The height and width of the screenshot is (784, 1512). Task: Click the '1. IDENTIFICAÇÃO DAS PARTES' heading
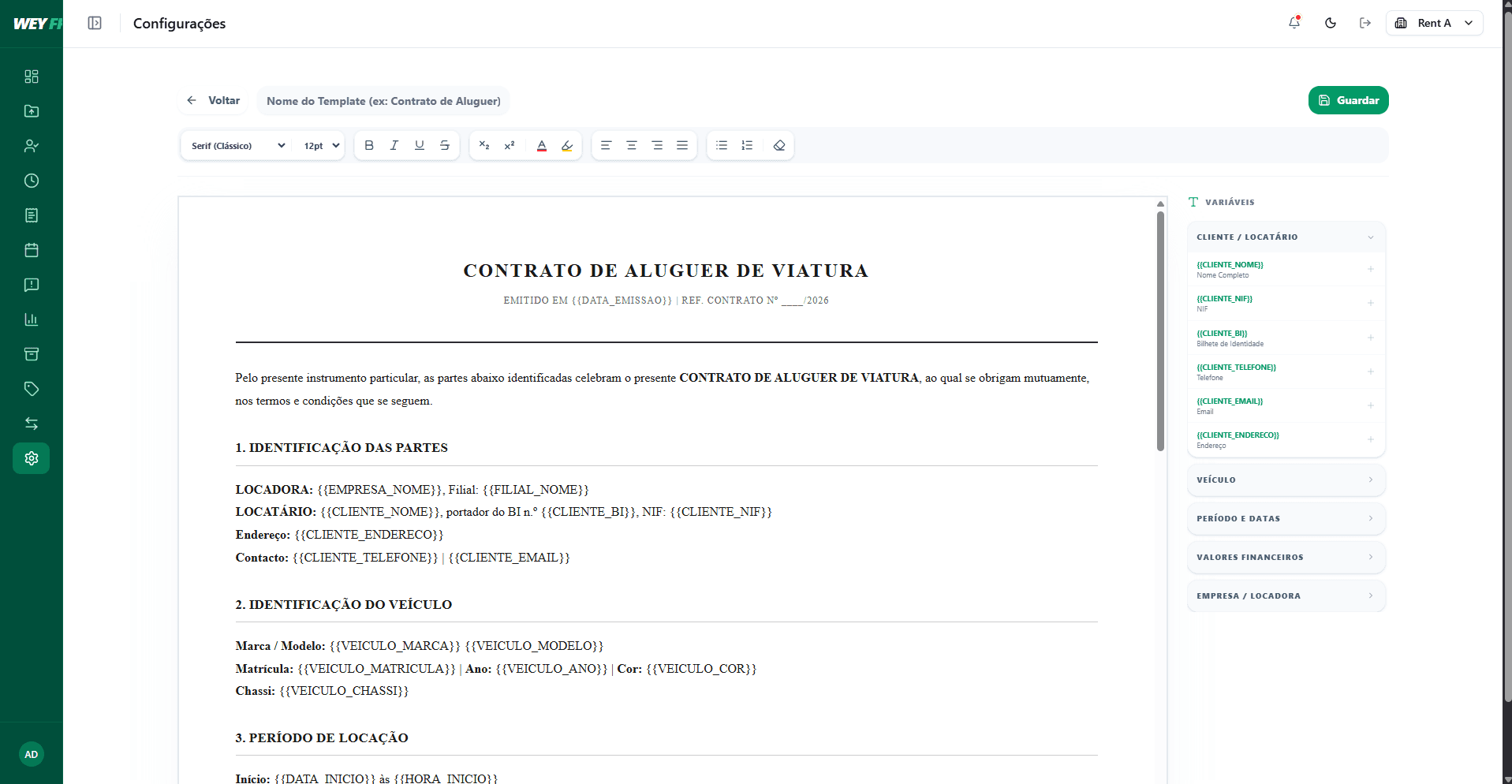point(342,447)
